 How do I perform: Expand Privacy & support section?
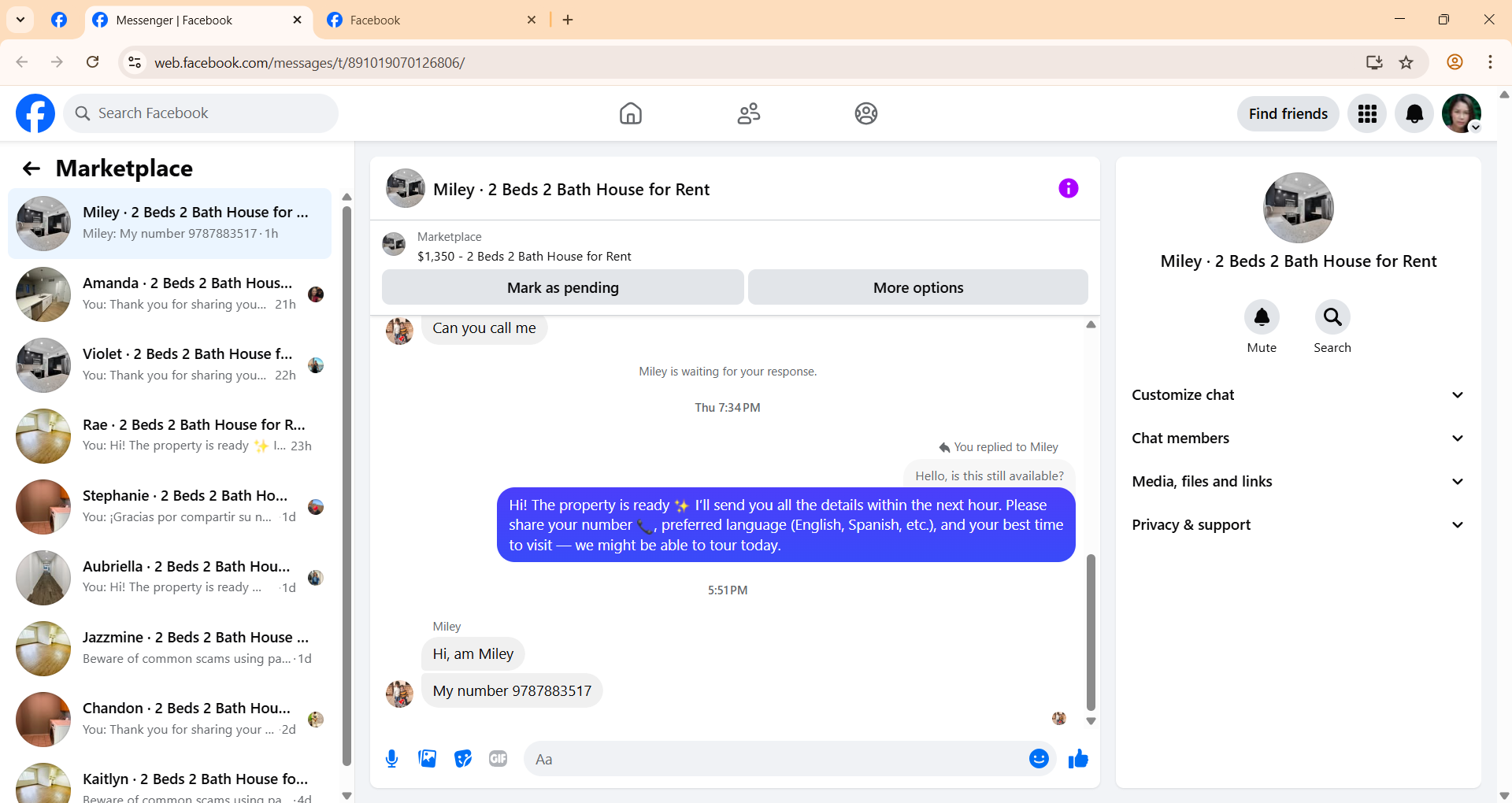click(1298, 525)
